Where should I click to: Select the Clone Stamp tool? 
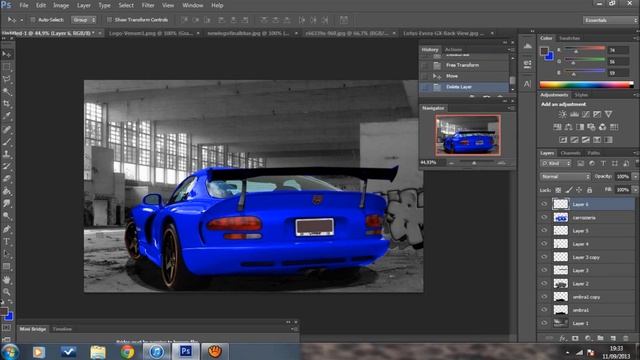pos(7,154)
